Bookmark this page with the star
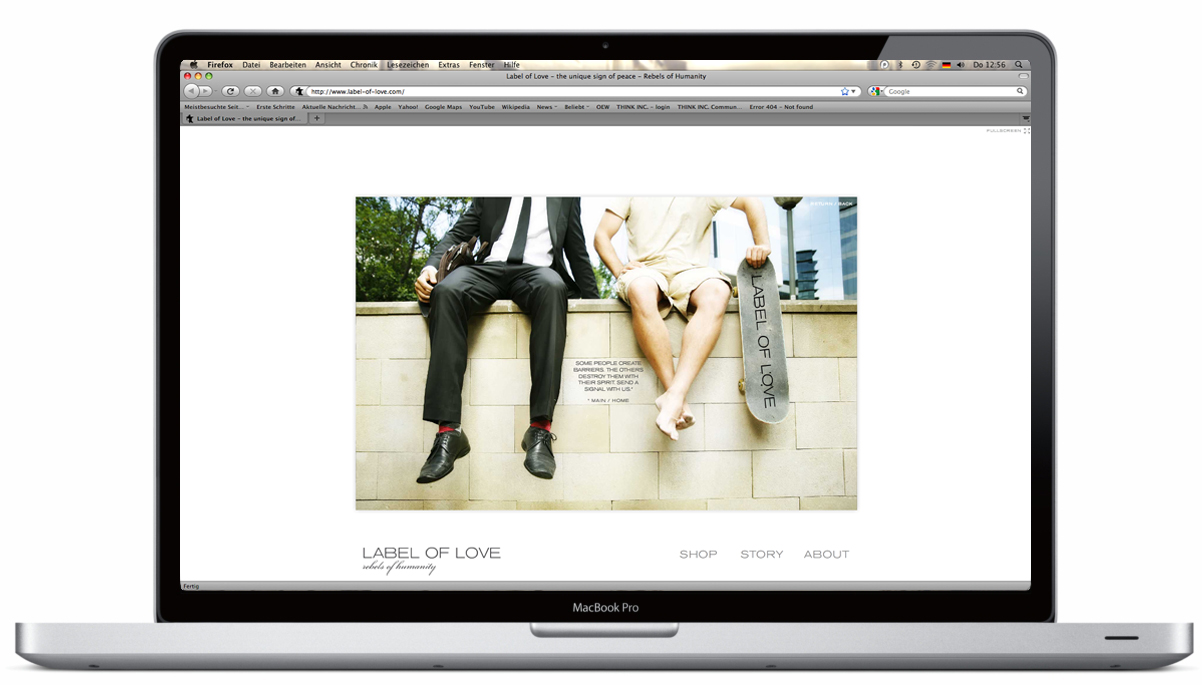 [x=845, y=91]
